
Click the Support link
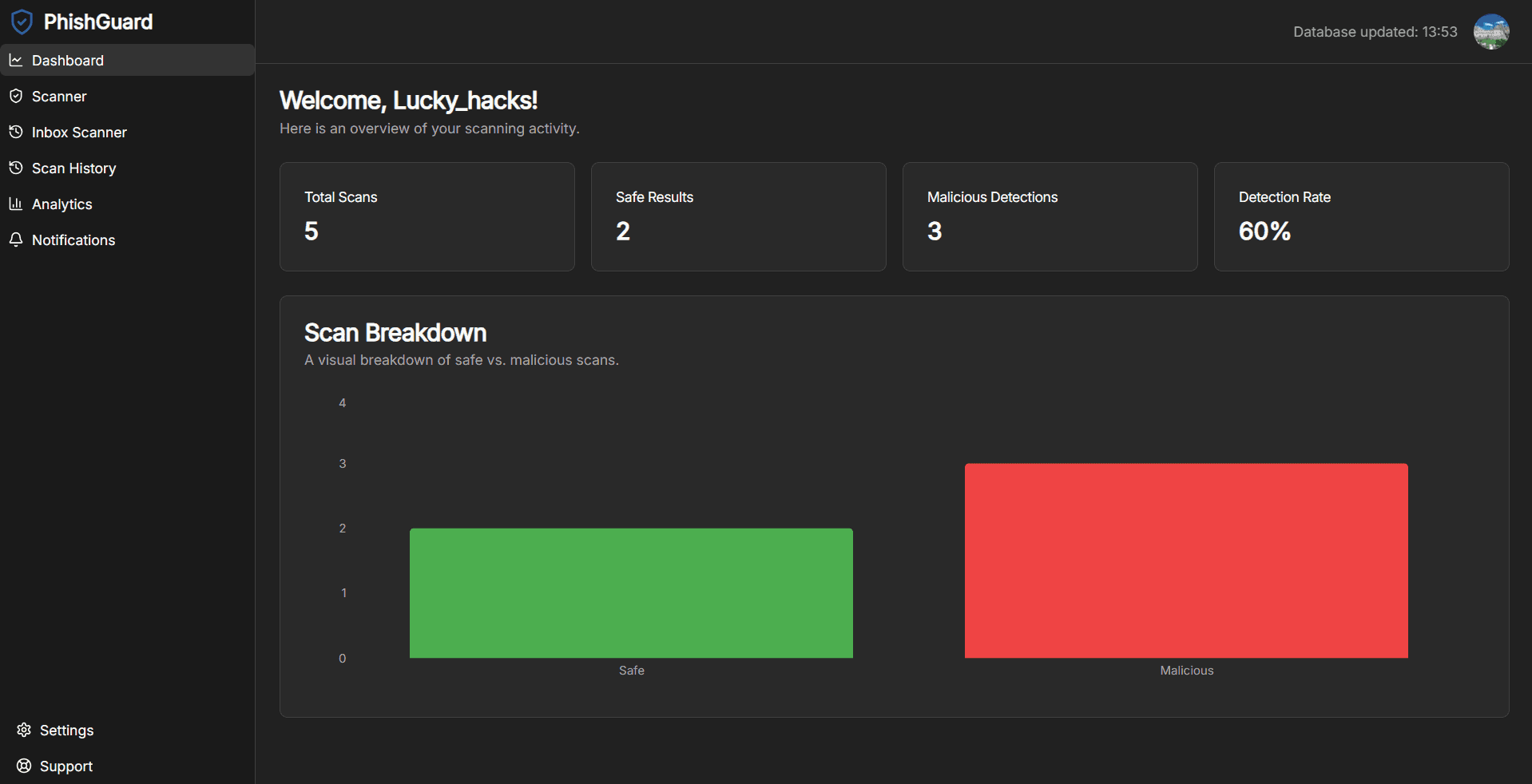65,766
